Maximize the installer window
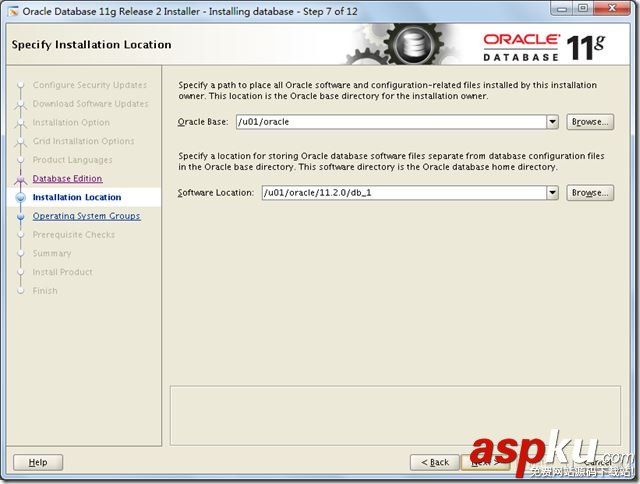The height and width of the screenshot is (484, 640). click(x=583, y=9)
